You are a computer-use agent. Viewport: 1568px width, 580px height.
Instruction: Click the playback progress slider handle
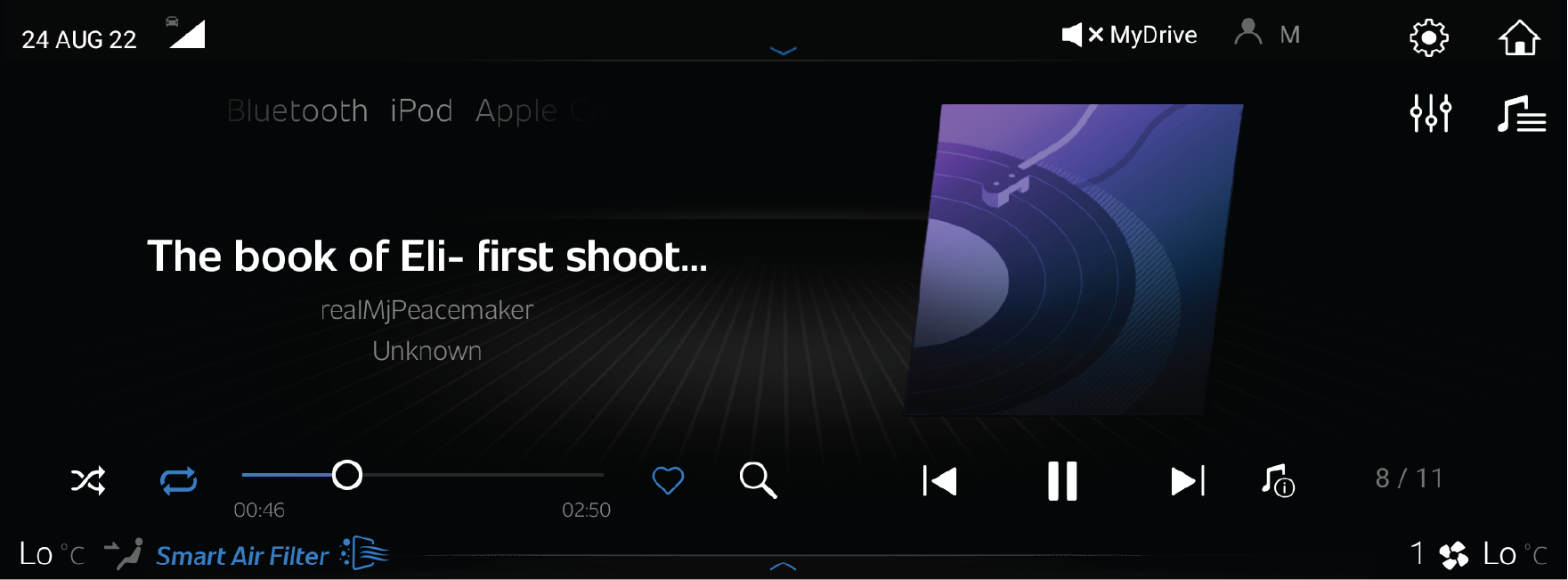[x=347, y=475]
